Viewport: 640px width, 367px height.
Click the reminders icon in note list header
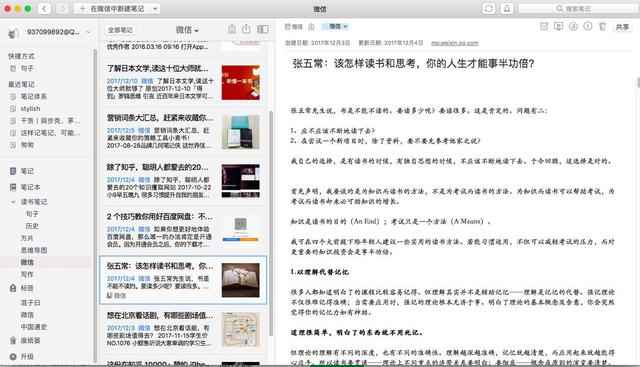(232, 29)
